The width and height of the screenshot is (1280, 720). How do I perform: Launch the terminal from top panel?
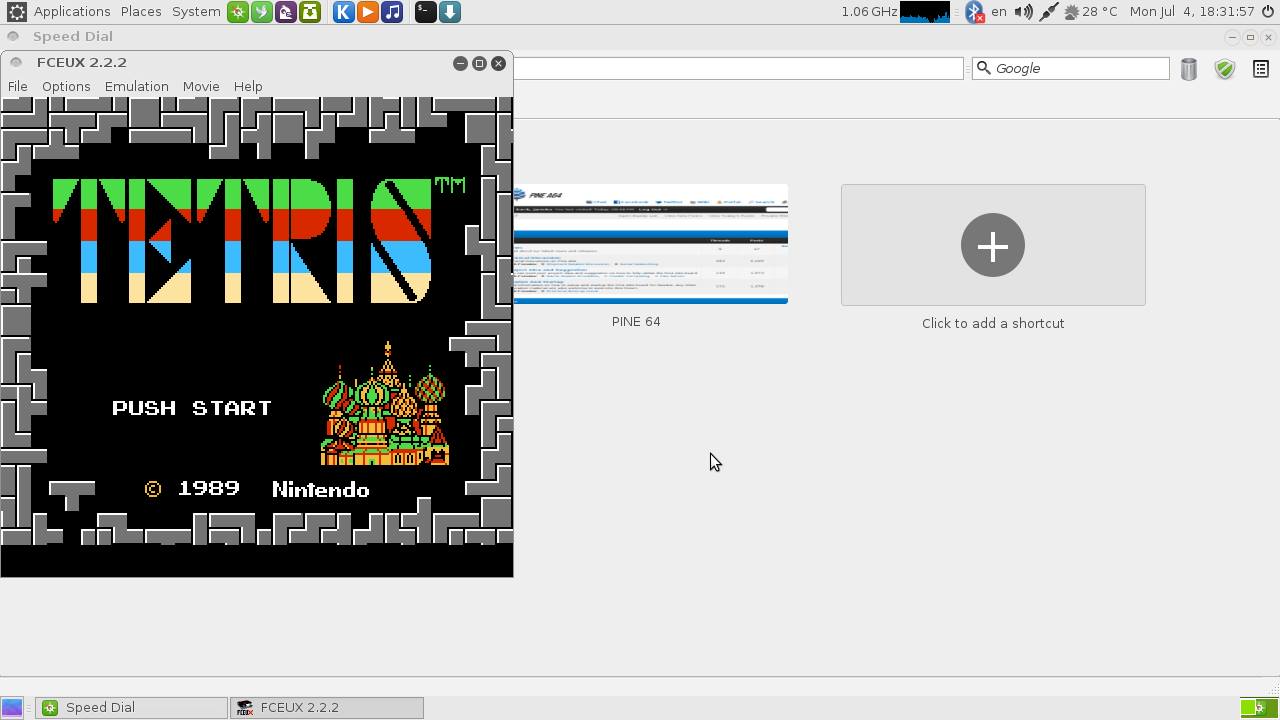point(425,12)
